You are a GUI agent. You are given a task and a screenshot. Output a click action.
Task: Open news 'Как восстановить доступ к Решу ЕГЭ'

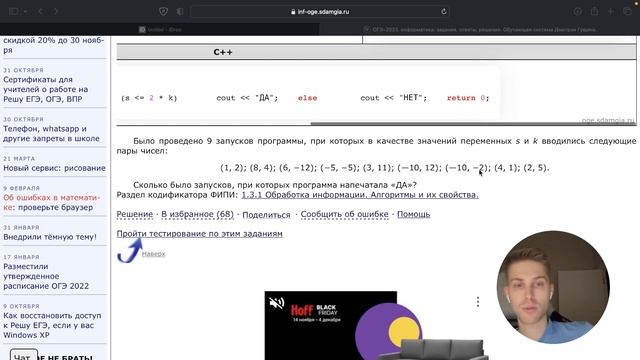pyautogui.click(x=52, y=325)
